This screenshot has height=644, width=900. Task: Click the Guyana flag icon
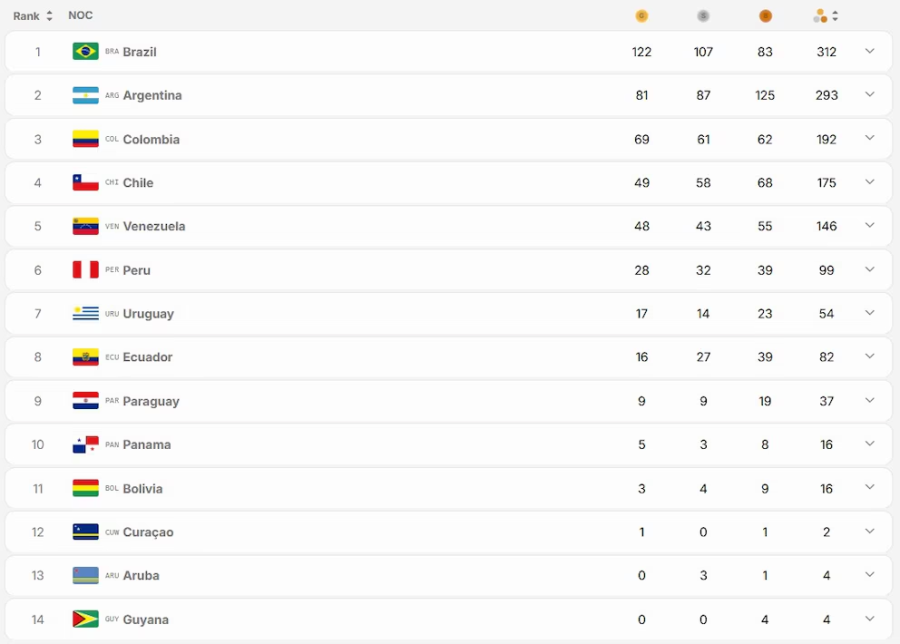coord(86,619)
